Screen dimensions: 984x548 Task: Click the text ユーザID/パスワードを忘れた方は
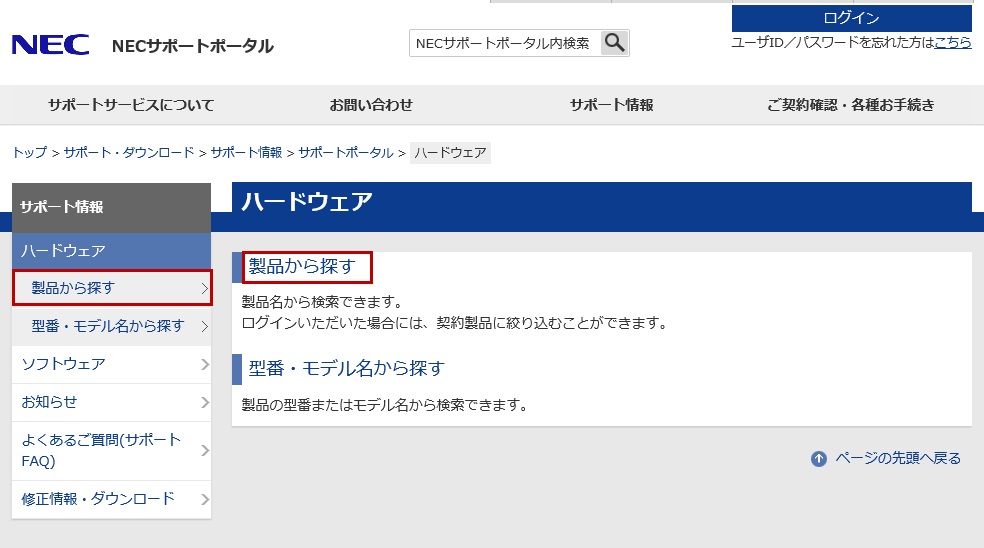(833, 42)
